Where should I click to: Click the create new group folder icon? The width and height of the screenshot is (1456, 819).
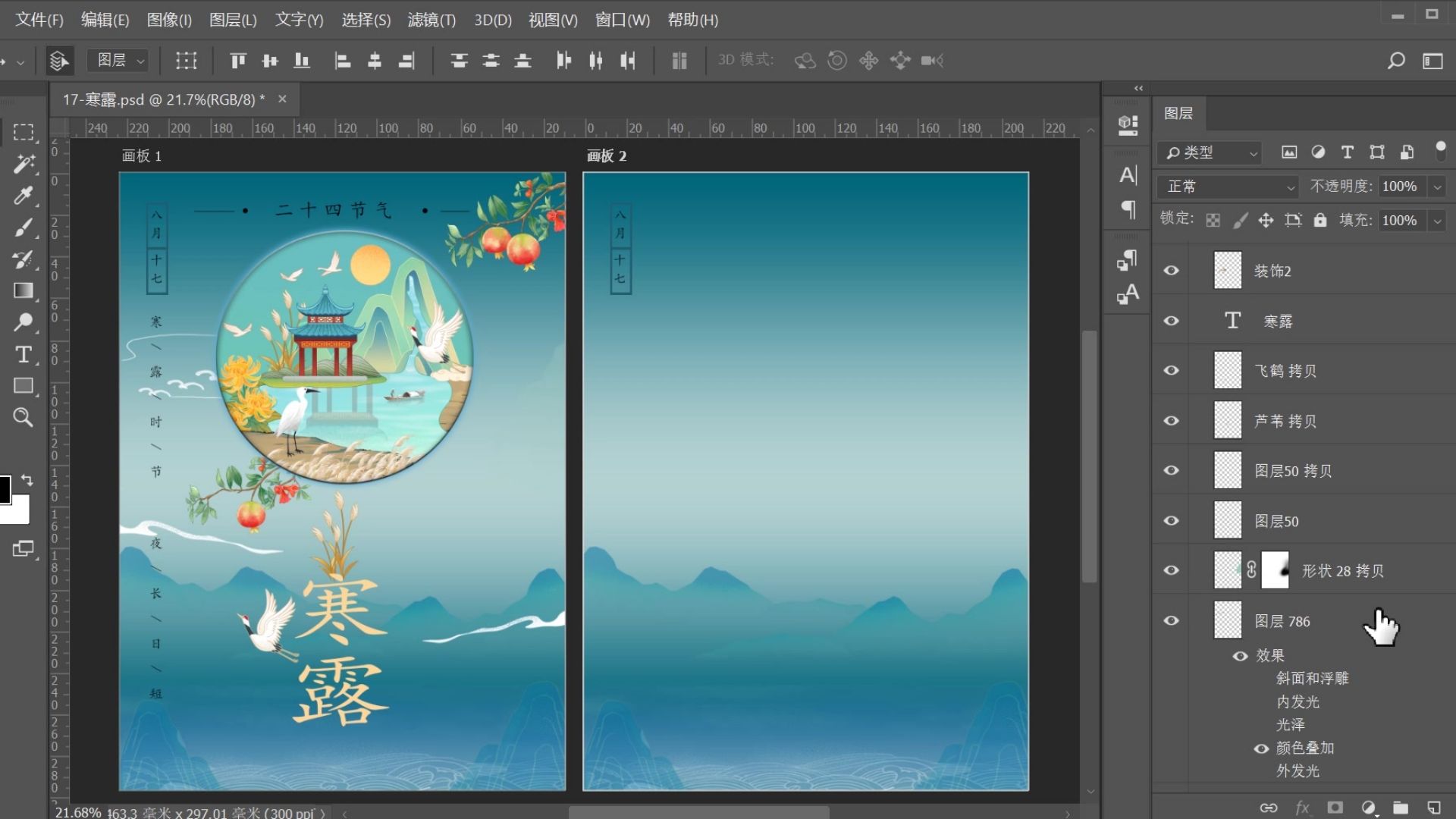(x=1400, y=808)
